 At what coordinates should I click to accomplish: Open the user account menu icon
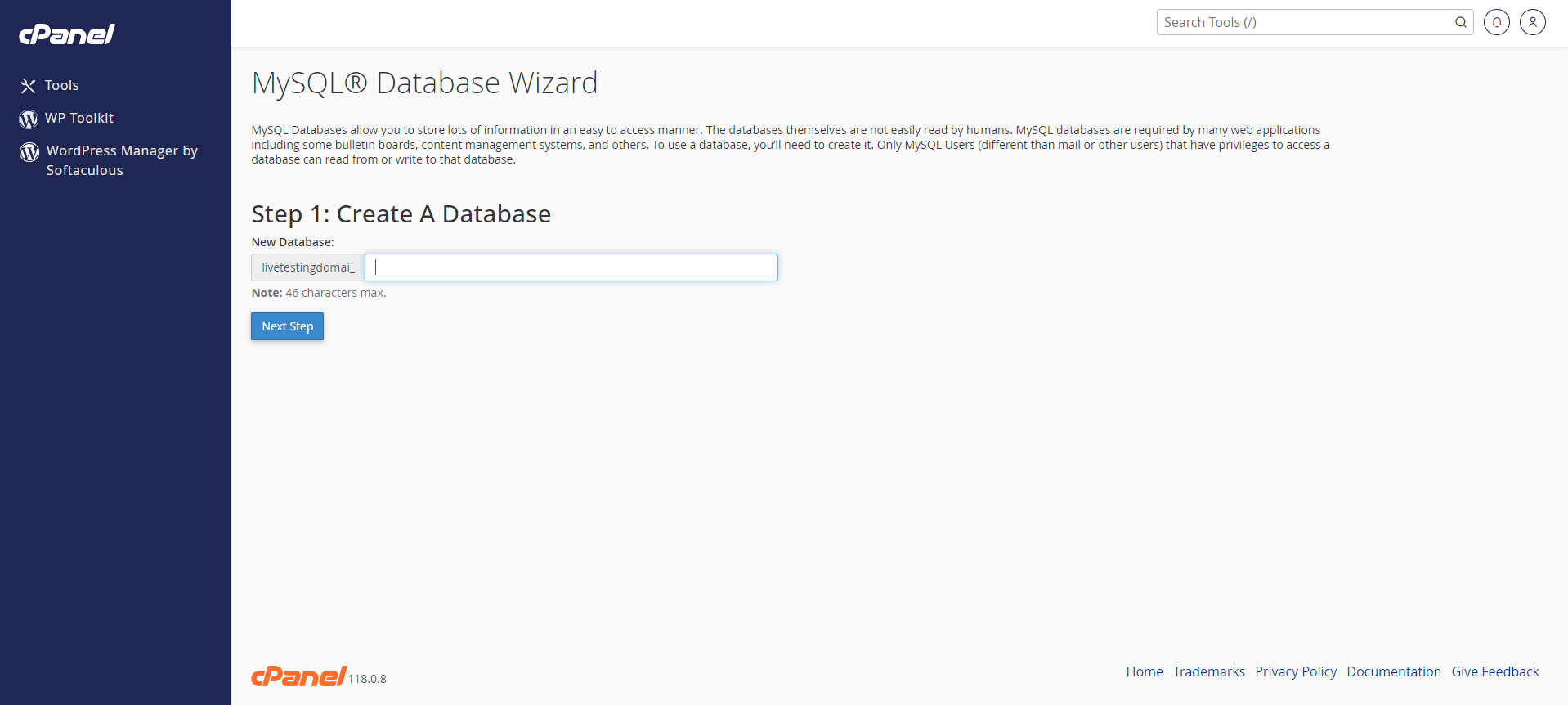(x=1533, y=22)
